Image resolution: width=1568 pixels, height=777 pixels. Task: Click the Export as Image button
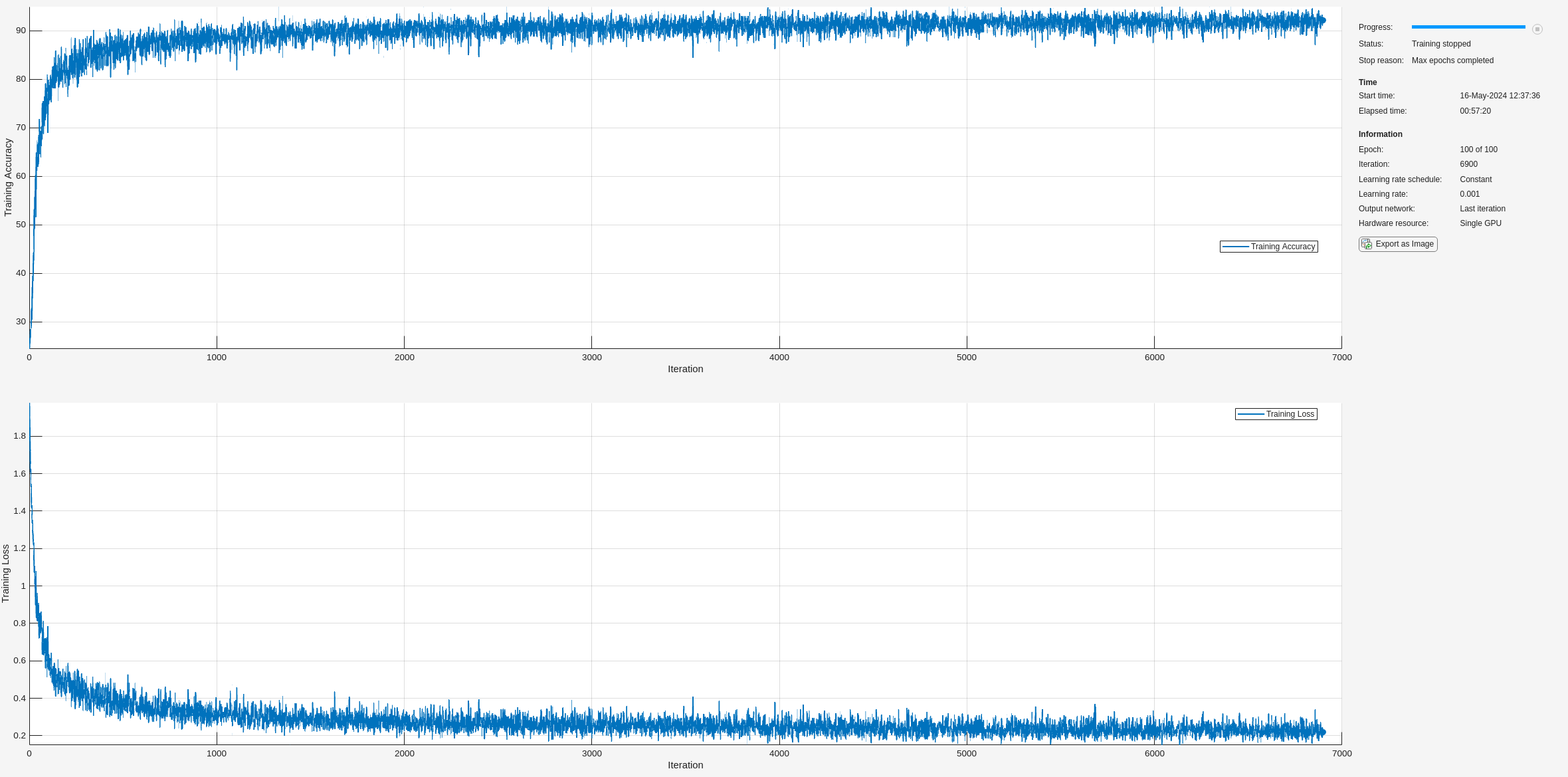click(x=1398, y=244)
